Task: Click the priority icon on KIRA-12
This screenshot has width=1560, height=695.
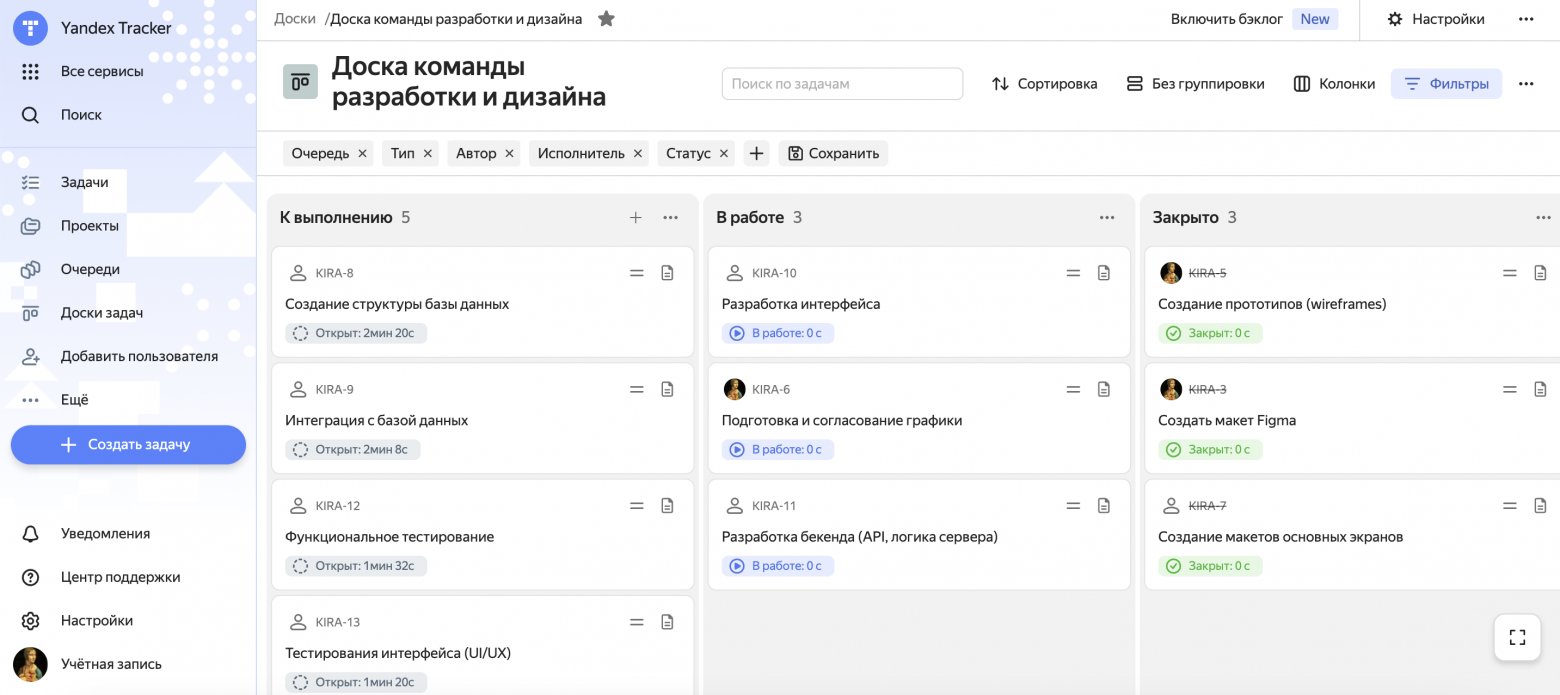Action: (x=637, y=505)
